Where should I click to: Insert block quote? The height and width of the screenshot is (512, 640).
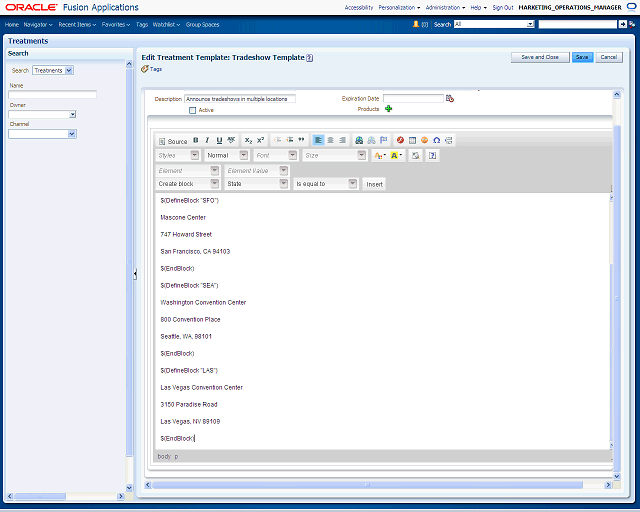[x=301, y=140]
